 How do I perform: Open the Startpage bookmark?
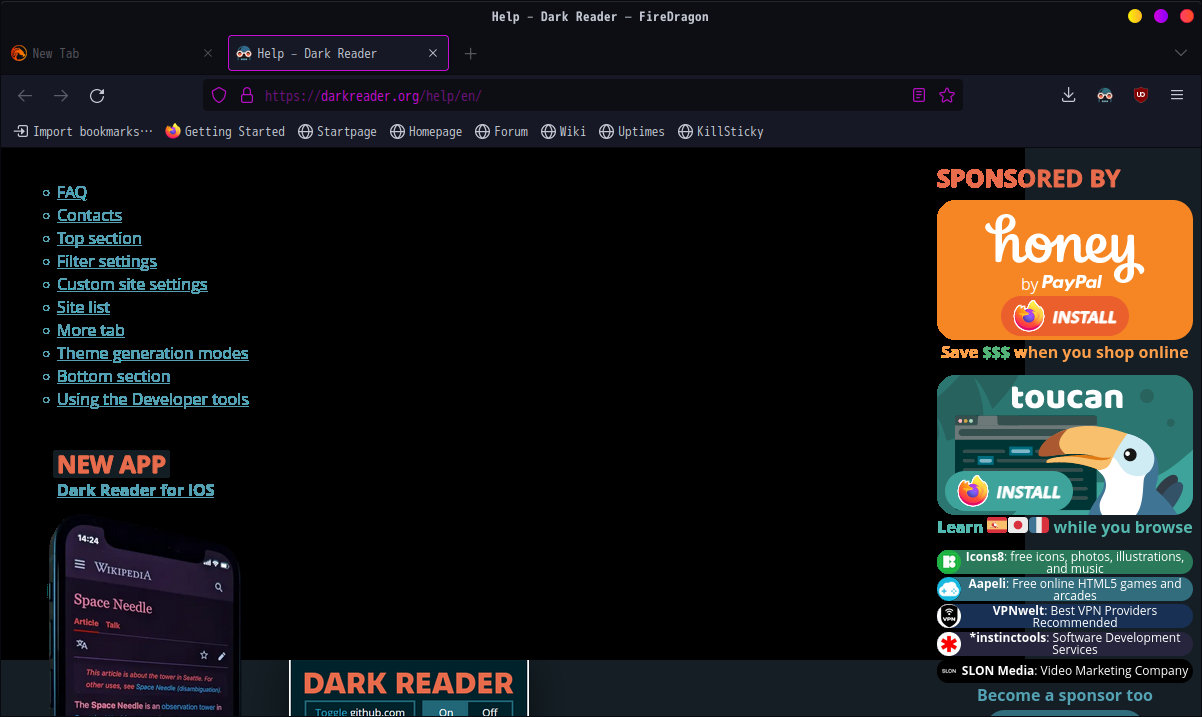[x=337, y=131]
